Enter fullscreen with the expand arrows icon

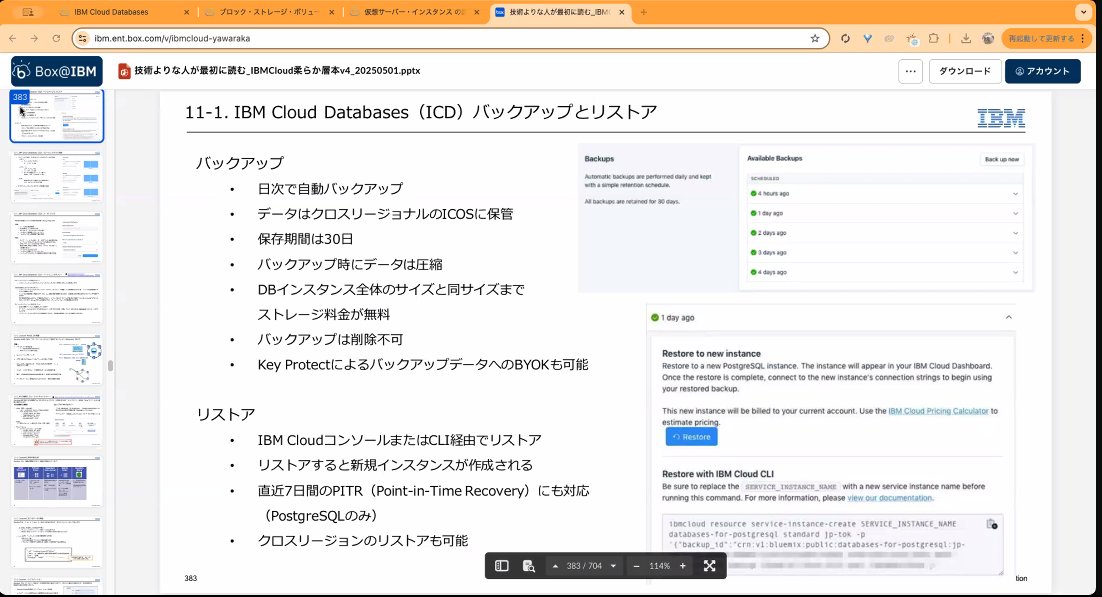[x=710, y=566]
